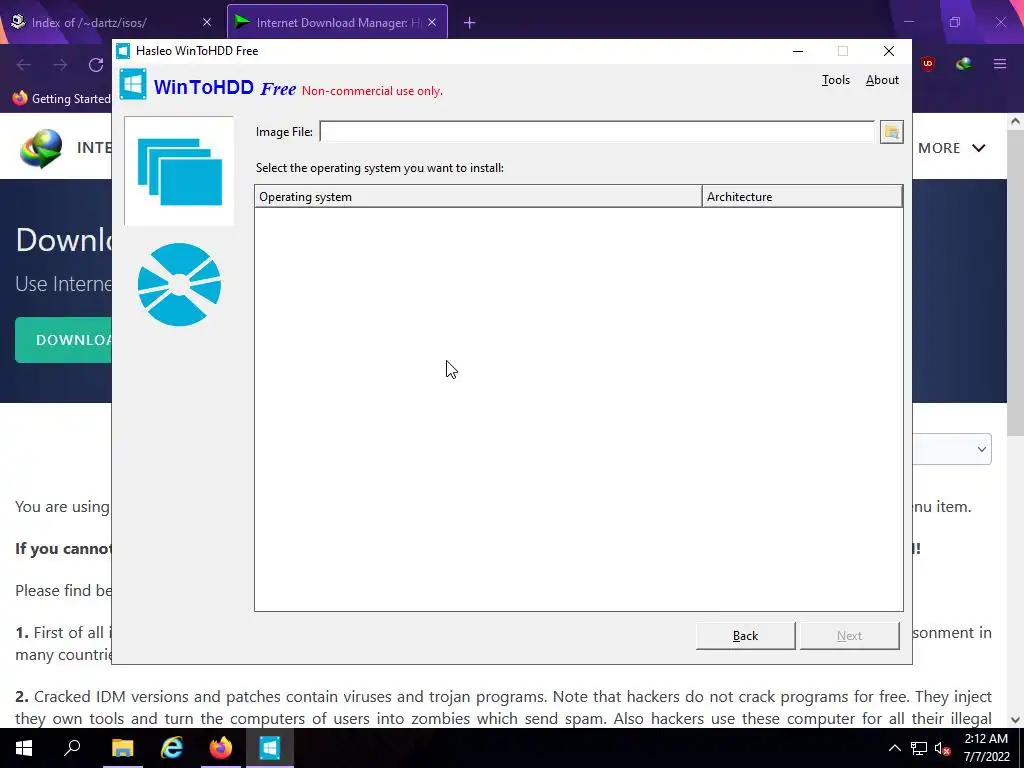The width and height of the screenshot is (1024, 768).
Task: Reload the page in Firefox
Action: tap(96, 65)
